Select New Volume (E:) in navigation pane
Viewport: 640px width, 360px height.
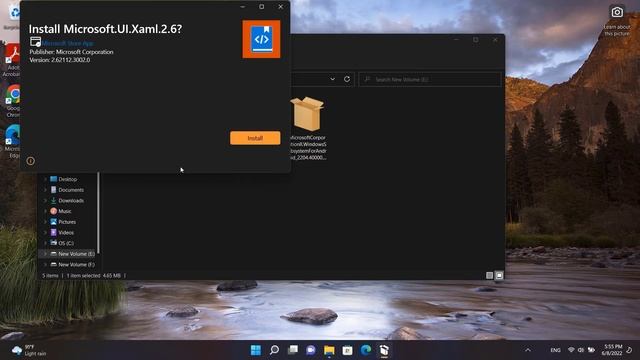coord(68,253)
